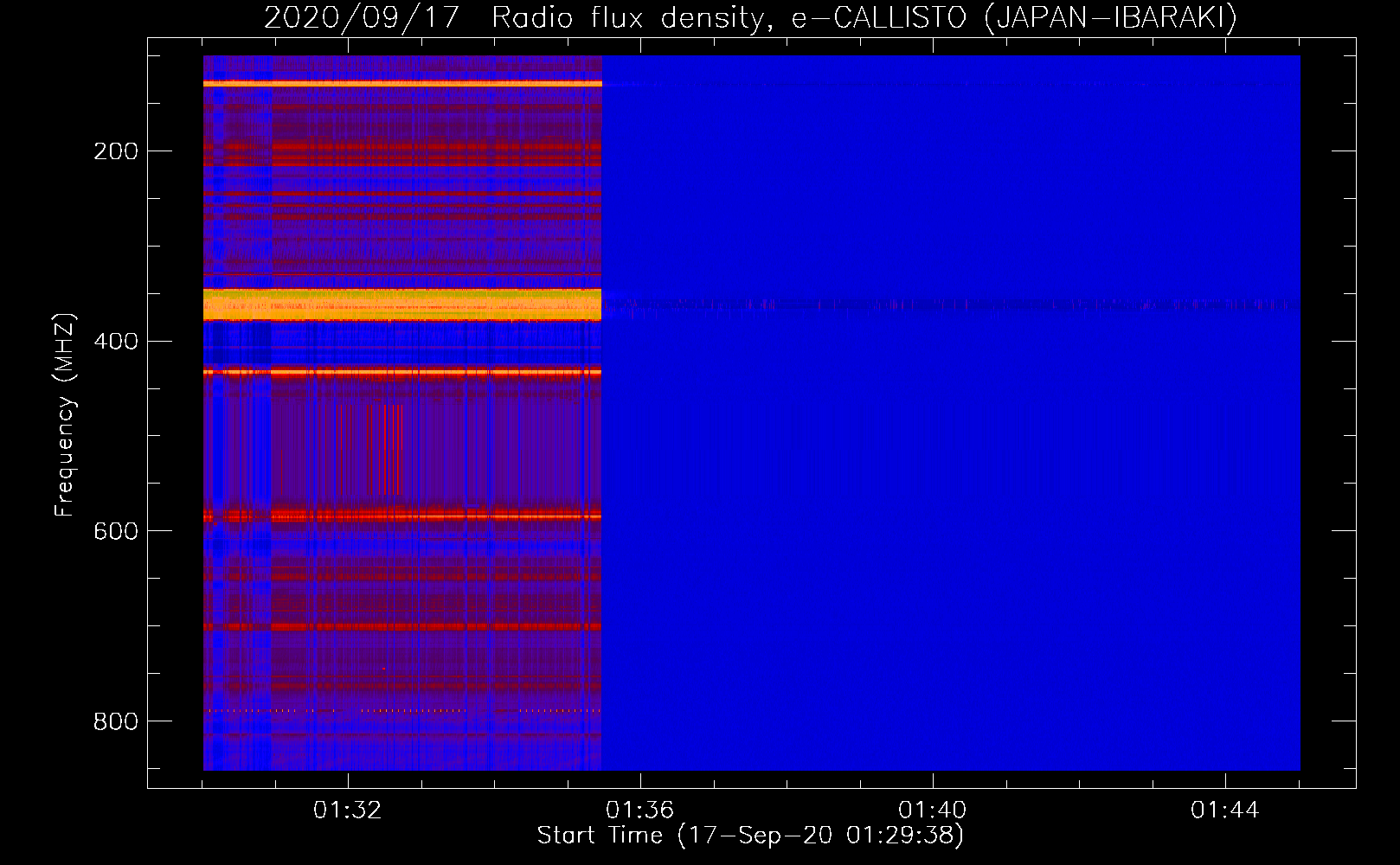Click the thin orange band near 130 MHz

(402, 84)
